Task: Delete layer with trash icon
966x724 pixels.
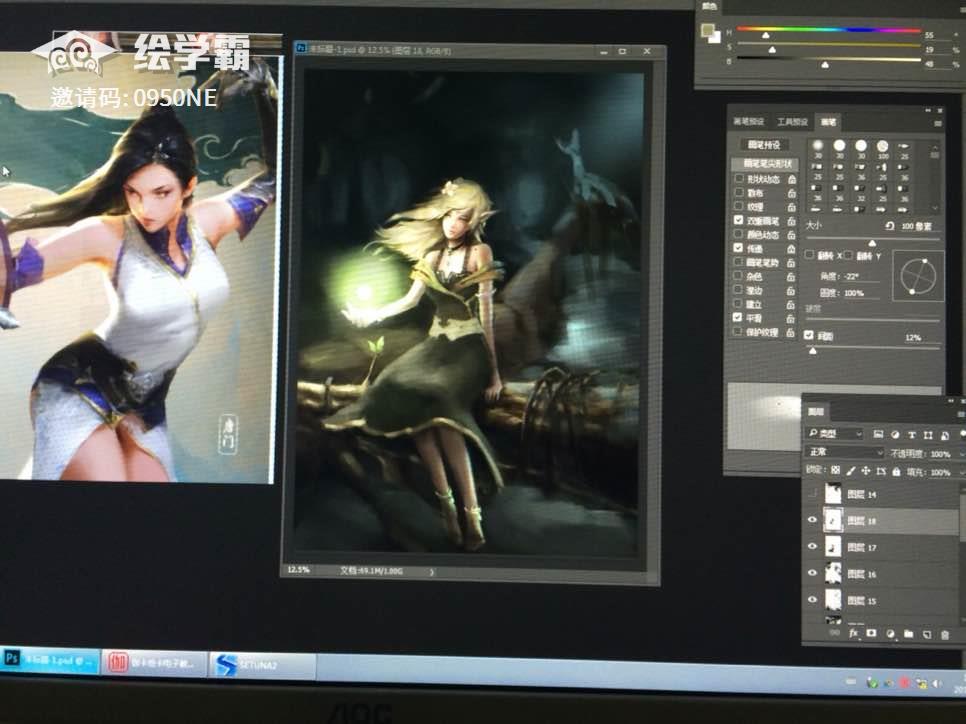Action: tap(945, 635)
